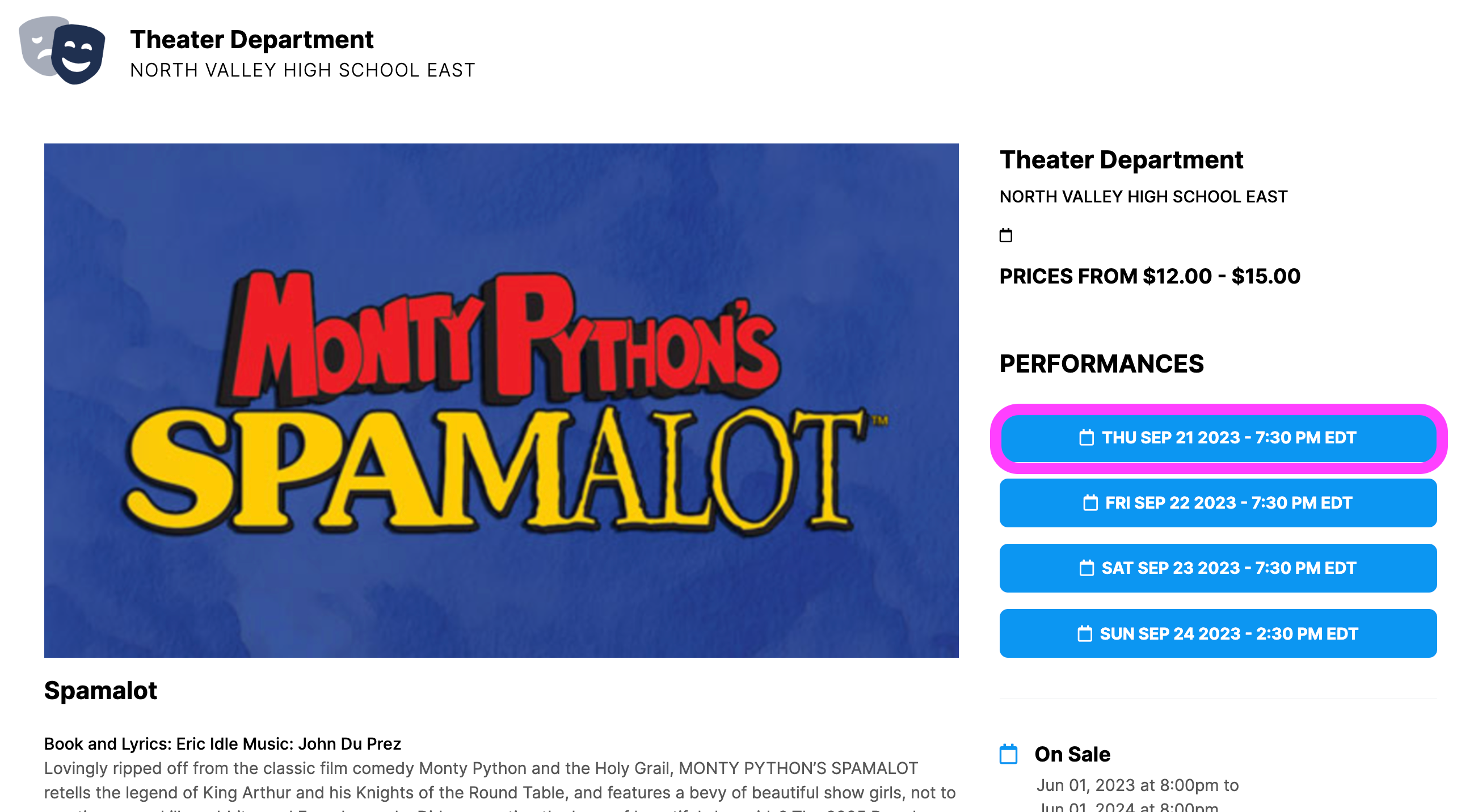Click the theater masks logo icon
The image size is (1457, 812).
(x=62, y=50)
